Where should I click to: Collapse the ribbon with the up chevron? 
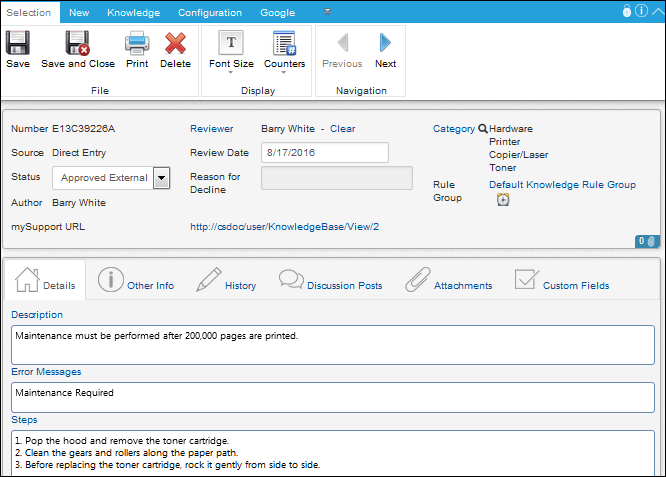658,11
